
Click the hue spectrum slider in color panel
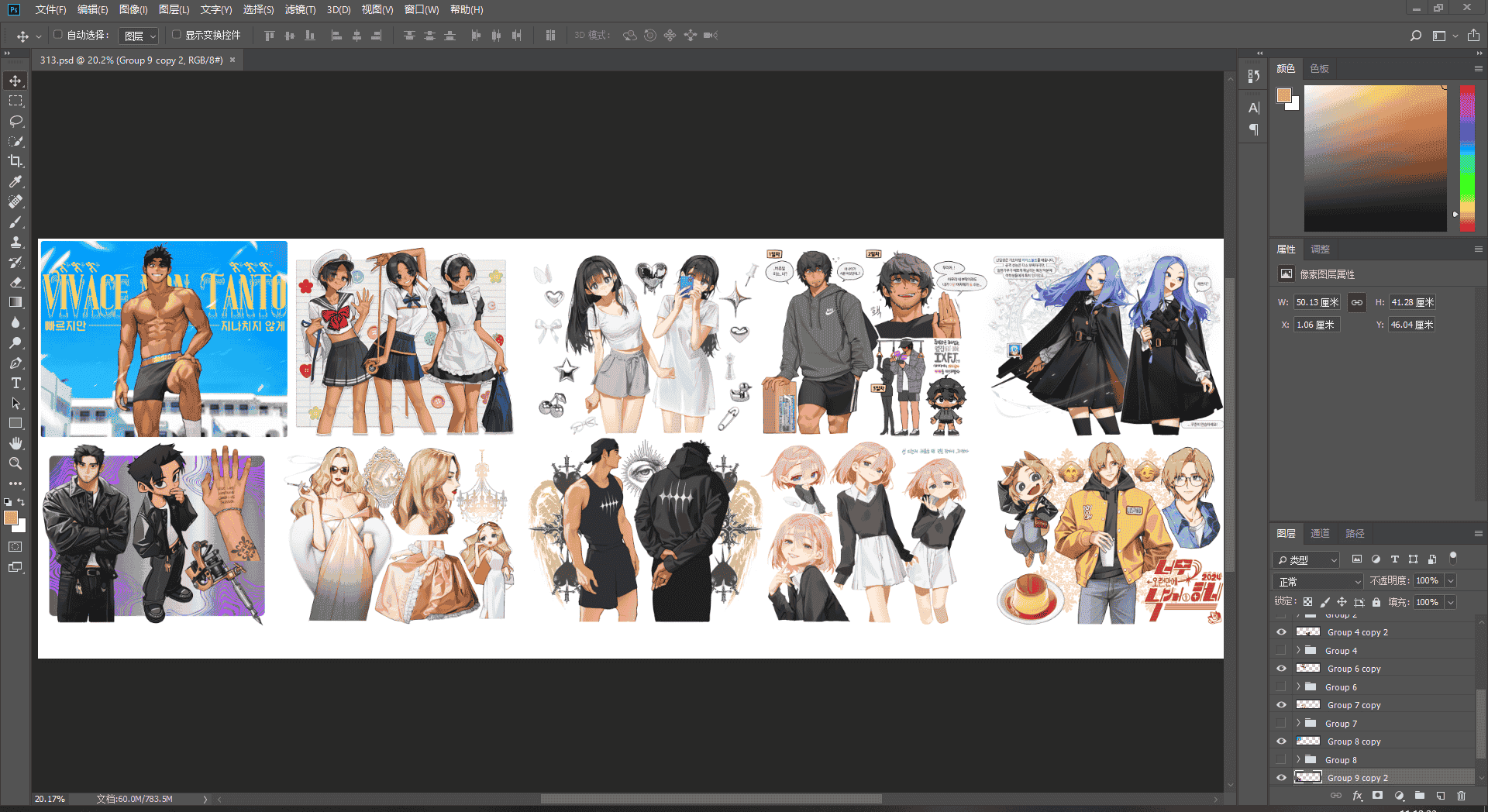coord(1467,158)
